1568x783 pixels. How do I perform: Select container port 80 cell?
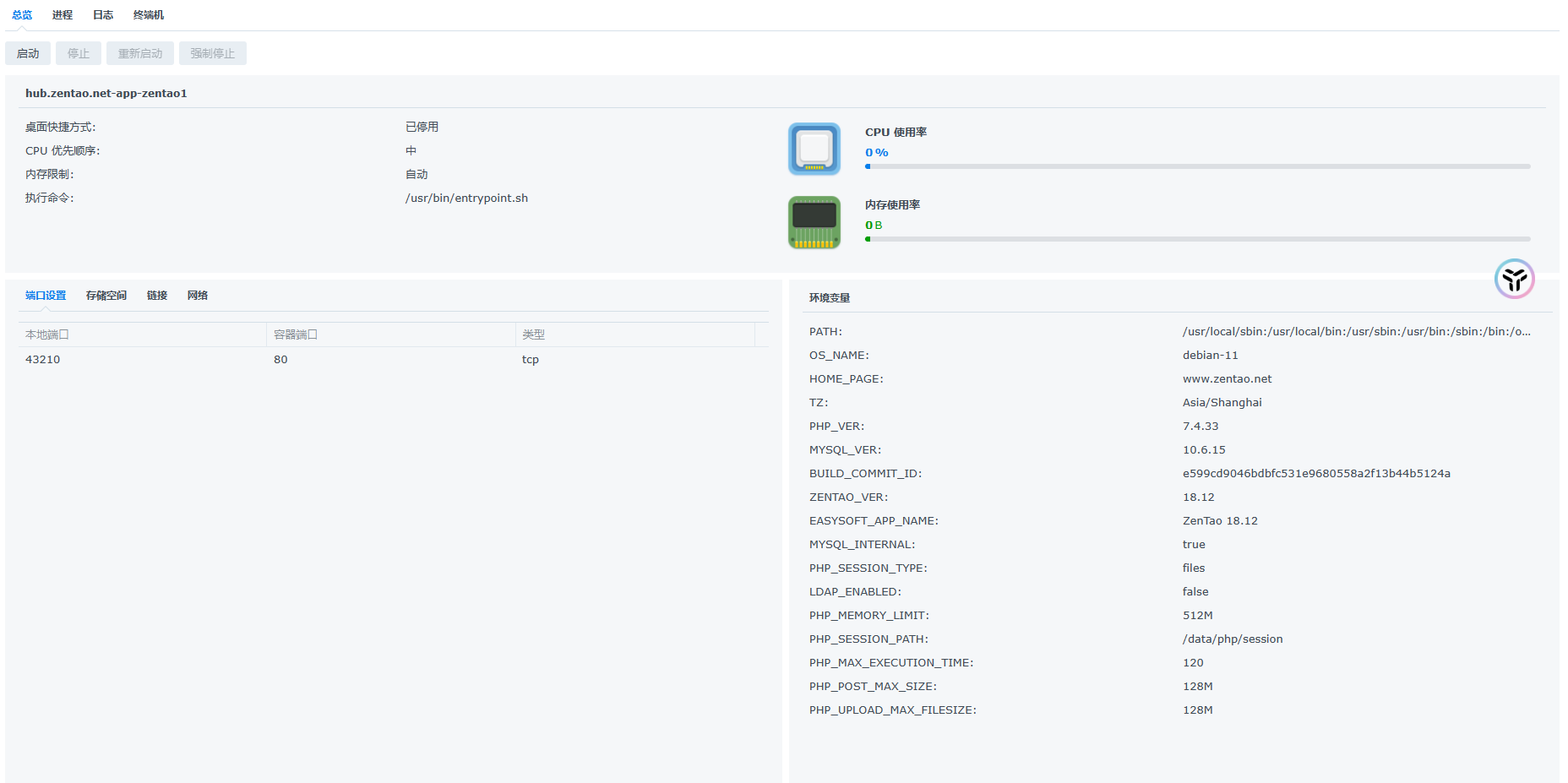pos(280,359)
